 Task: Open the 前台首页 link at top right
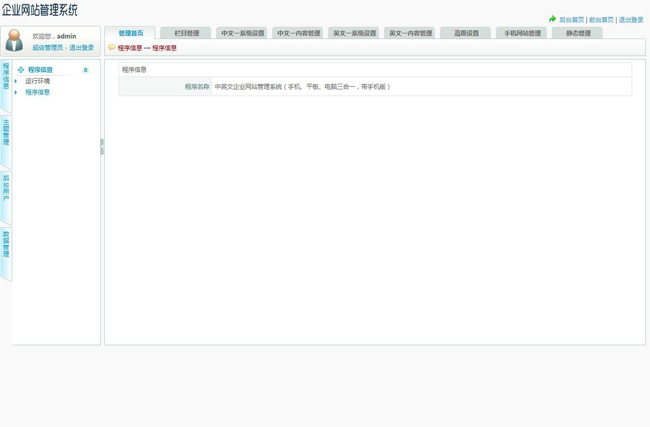tap(601, 19)
